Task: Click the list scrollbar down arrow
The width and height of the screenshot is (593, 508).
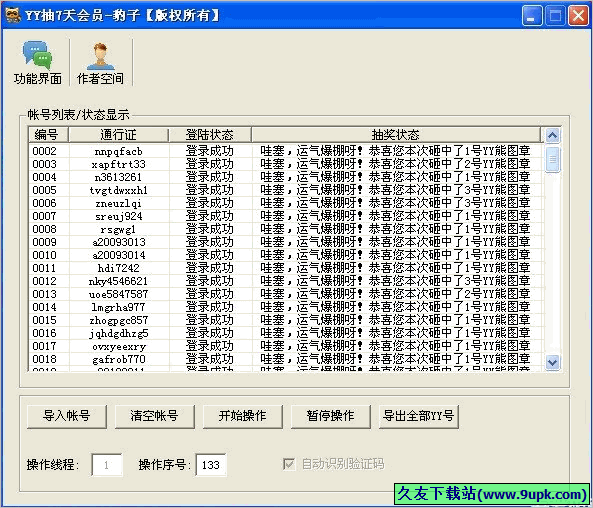Action: pyautogui.click(x=553, y=363)
